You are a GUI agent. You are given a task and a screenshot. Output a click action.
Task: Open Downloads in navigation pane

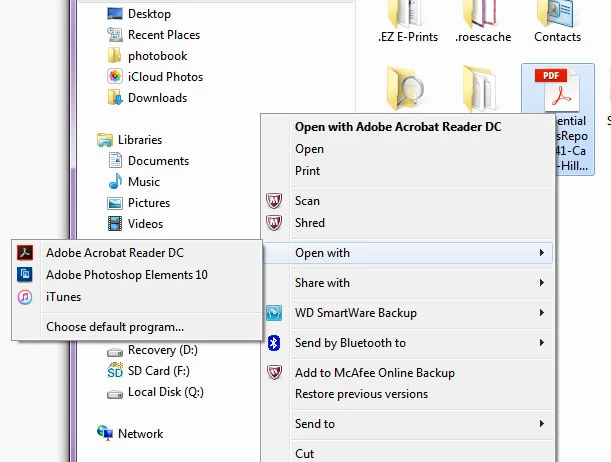(x=157, y=98)
